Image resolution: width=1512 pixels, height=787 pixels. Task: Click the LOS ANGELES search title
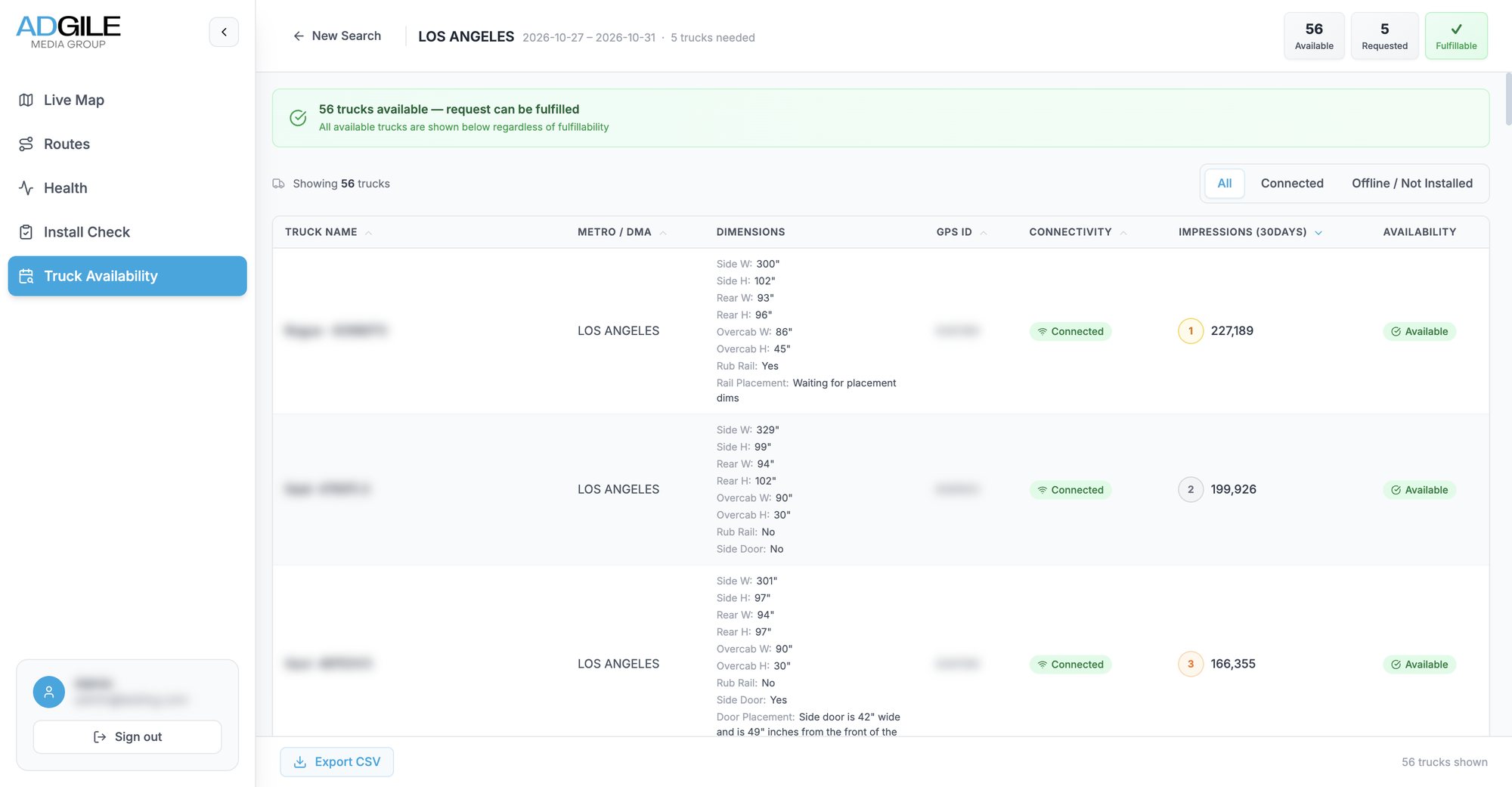466,36
